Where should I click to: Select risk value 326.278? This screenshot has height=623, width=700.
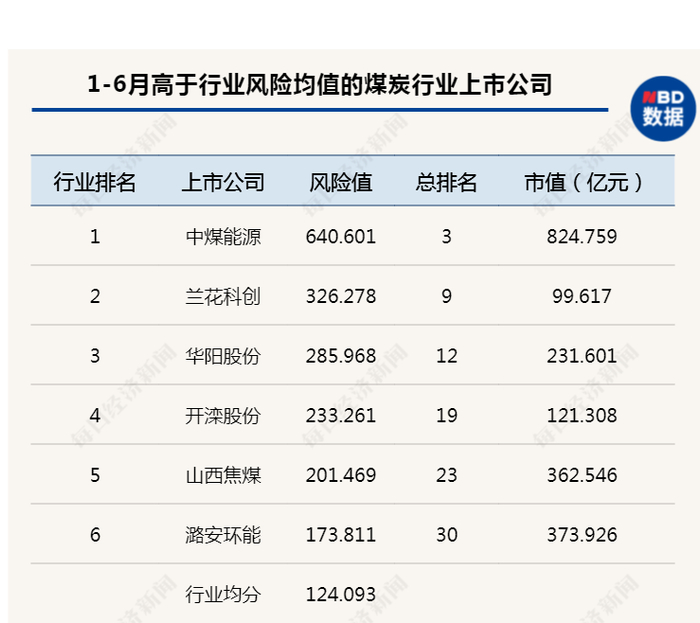pyautogui.click(x=341, y=296)
